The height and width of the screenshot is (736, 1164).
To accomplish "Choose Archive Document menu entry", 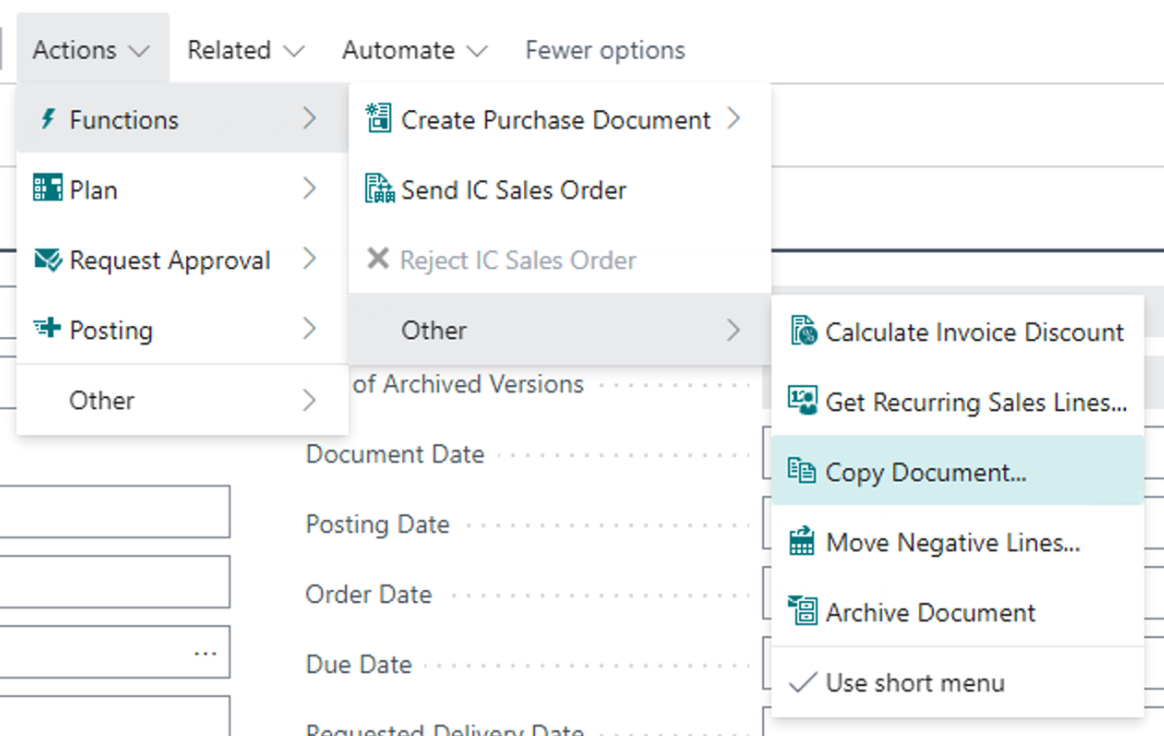I will 930,612.
